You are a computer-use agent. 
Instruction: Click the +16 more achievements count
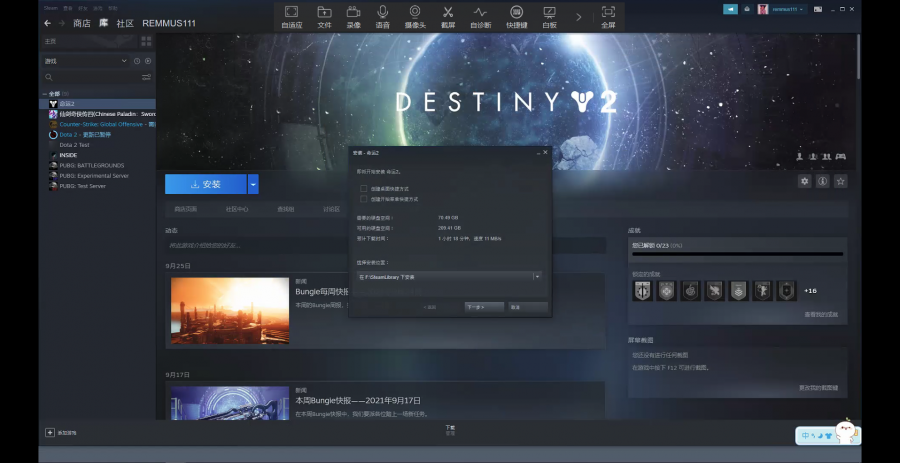coord(810,291)
